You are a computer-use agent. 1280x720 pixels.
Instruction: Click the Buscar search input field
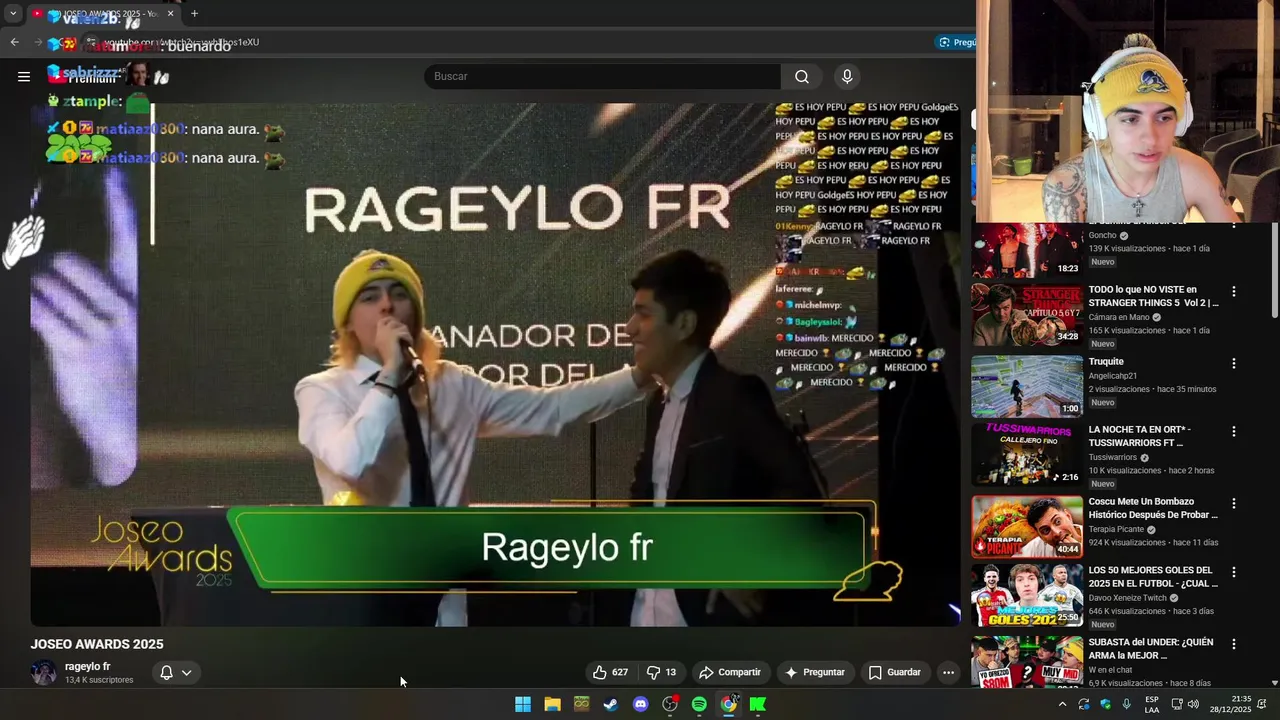(x=602, y=76)
